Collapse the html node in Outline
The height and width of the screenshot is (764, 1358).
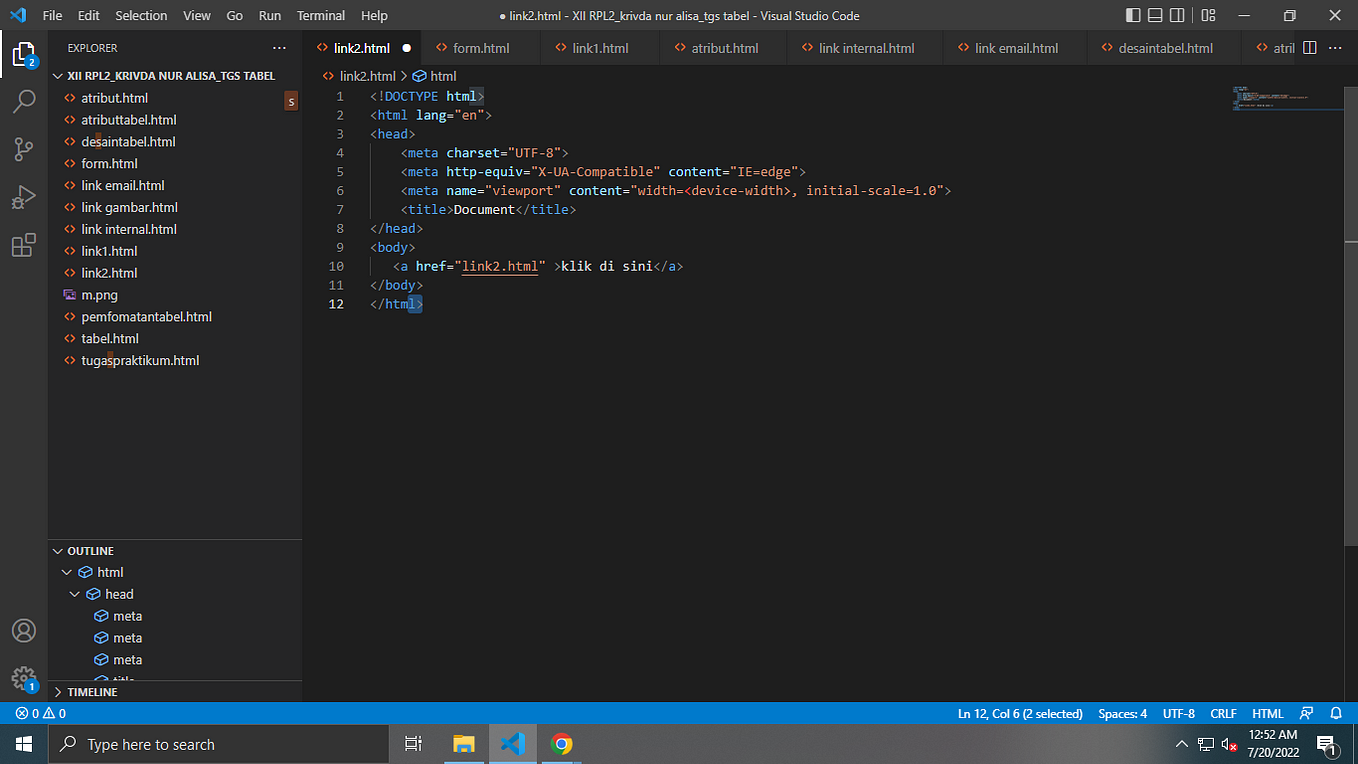(67, 572)
